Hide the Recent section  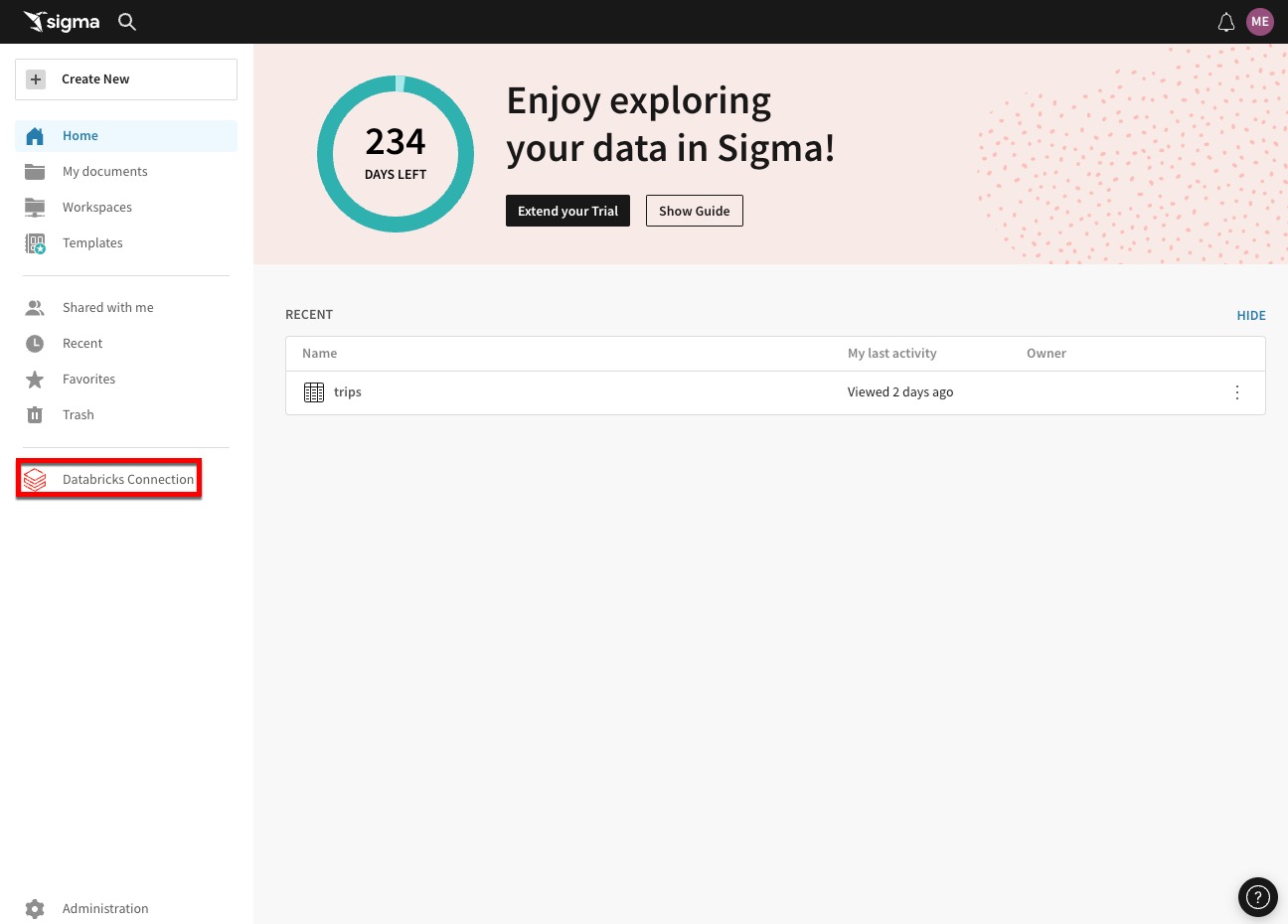coord(1251,316)
